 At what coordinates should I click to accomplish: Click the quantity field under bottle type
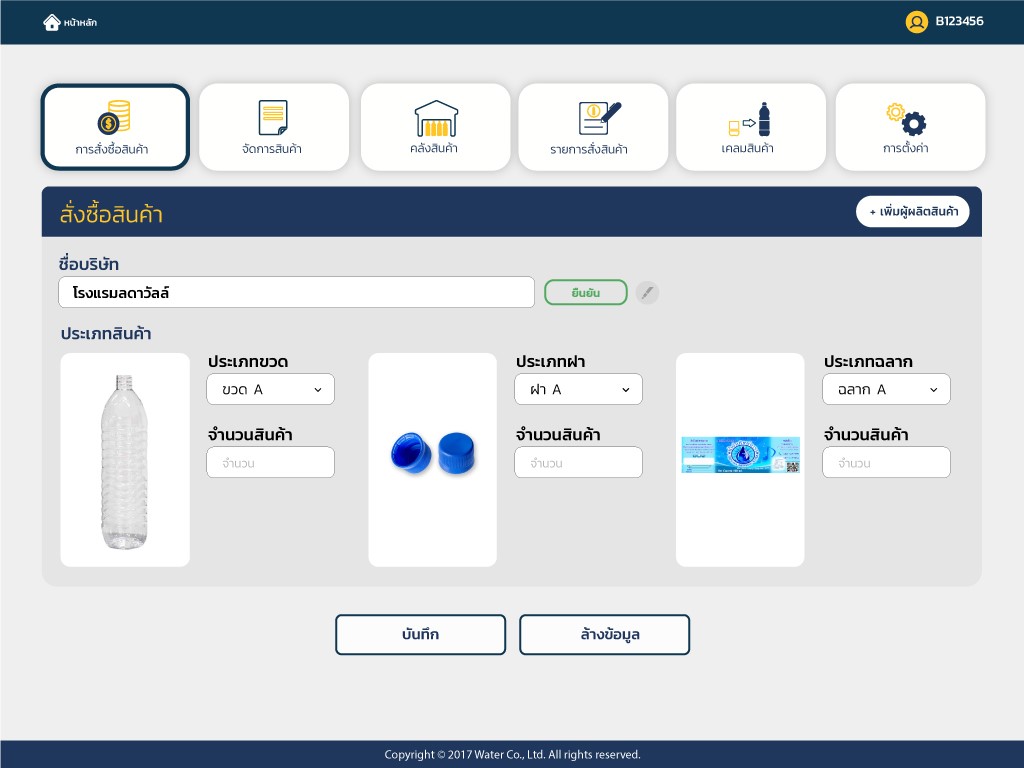(270, 462)
